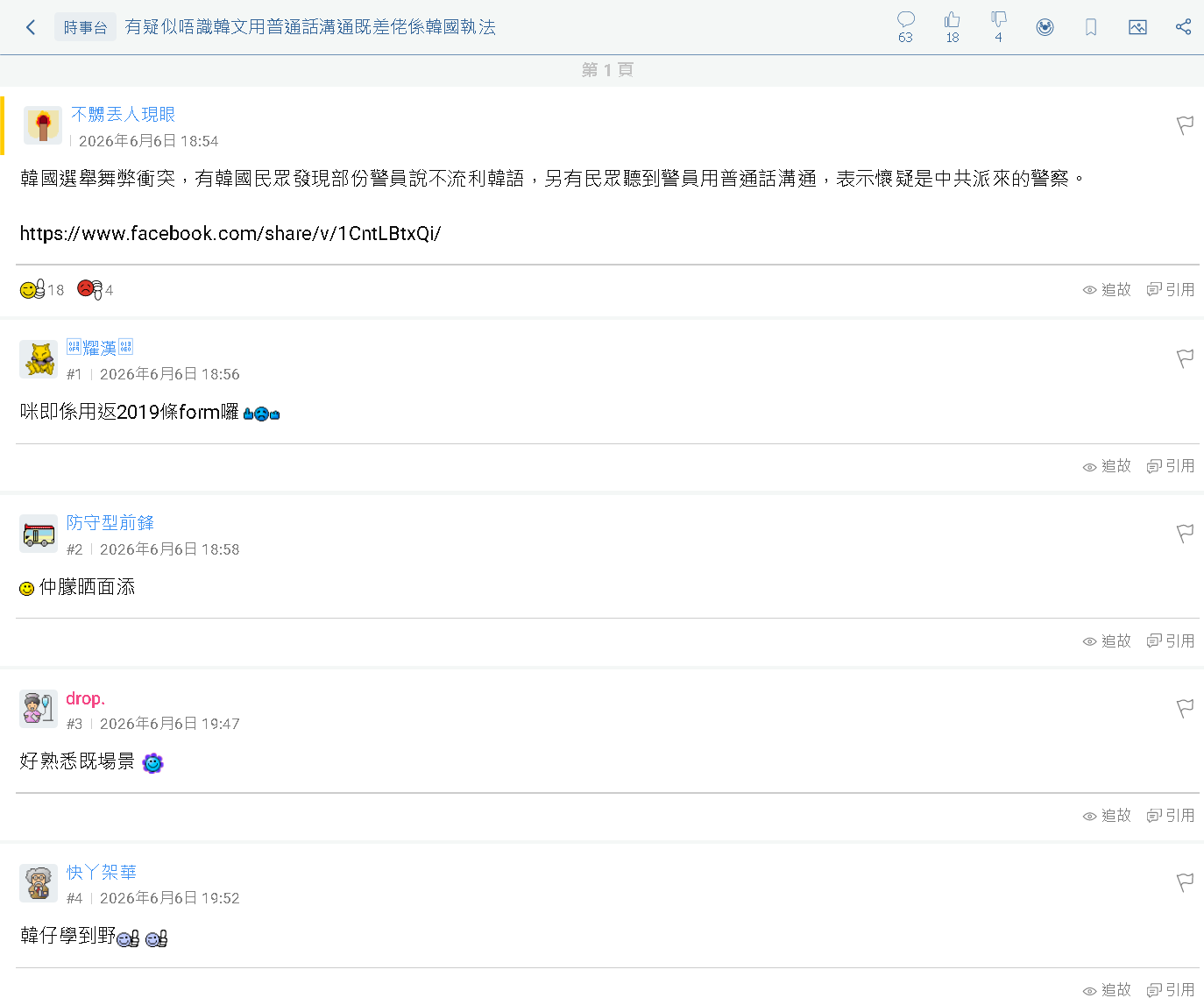The height and width of the screenshot is (1005, 1204).
Task: Toggle 追故 on reply #3
Action: click(x=1107, y=816)
